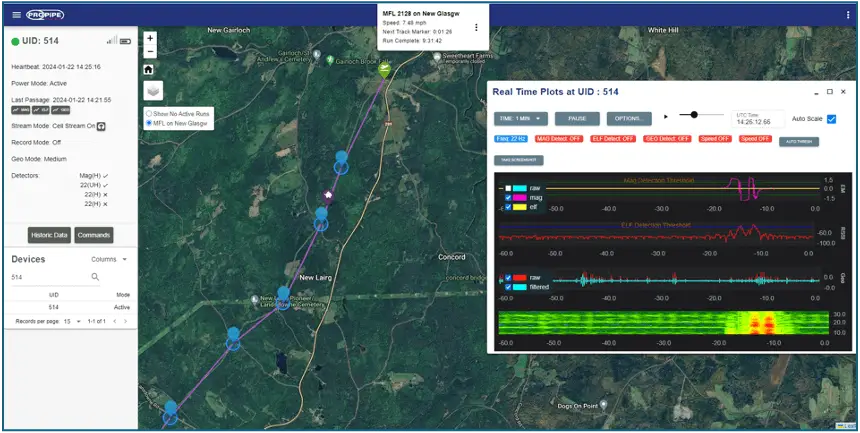Click the UID column header
This screenshot has height=433, width=860.
coord(53,296)
